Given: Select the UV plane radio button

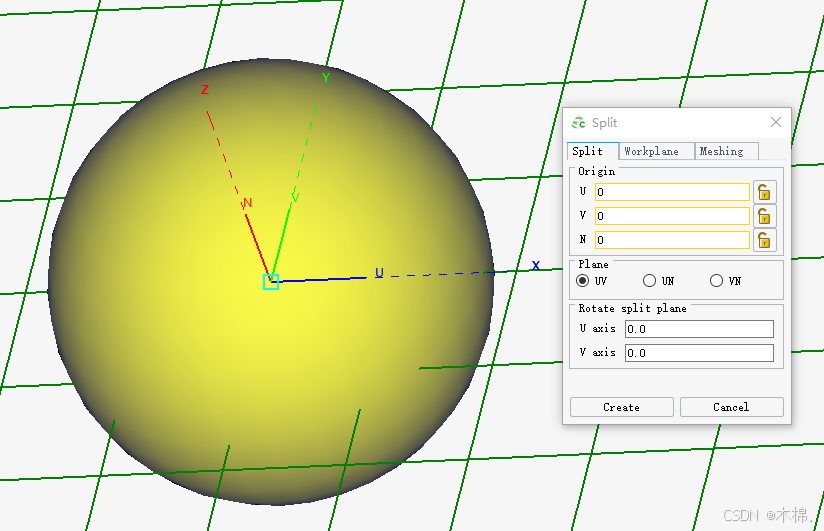Looking at the screenshot, I should 582,281.
